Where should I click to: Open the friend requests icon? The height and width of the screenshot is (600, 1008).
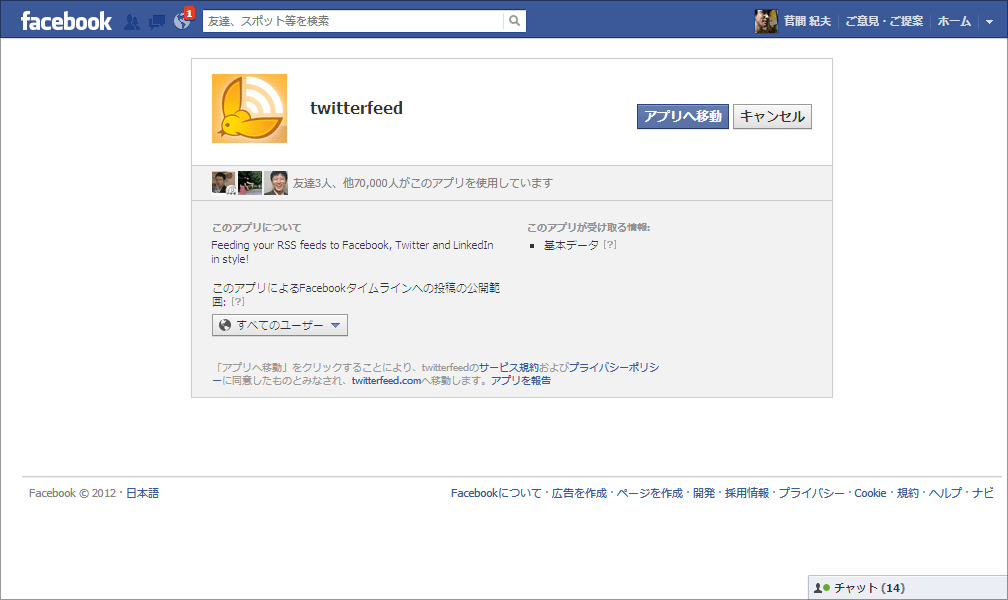coord(132,22)
